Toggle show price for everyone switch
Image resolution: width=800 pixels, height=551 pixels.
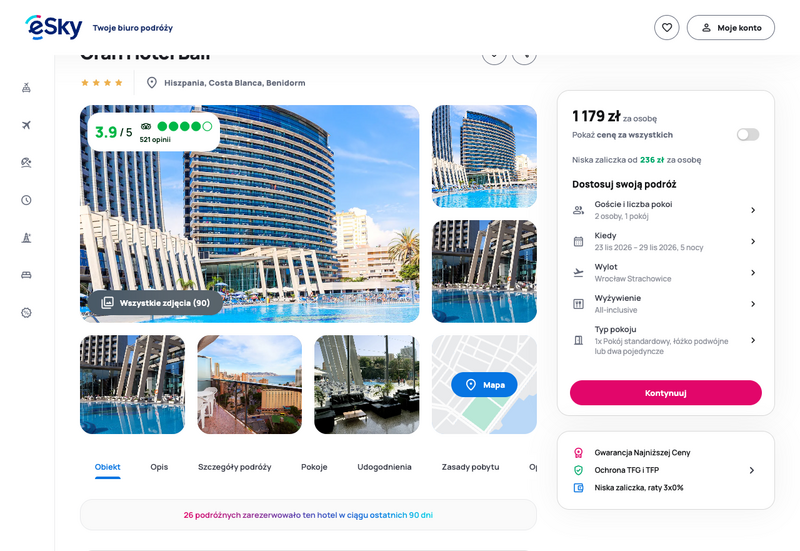[x=748, y=135]
